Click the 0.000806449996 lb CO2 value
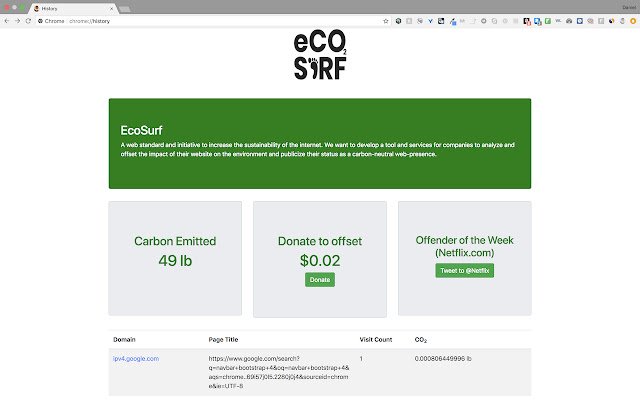The width and height of the screenshot is (640, 400). pos(443,359)
